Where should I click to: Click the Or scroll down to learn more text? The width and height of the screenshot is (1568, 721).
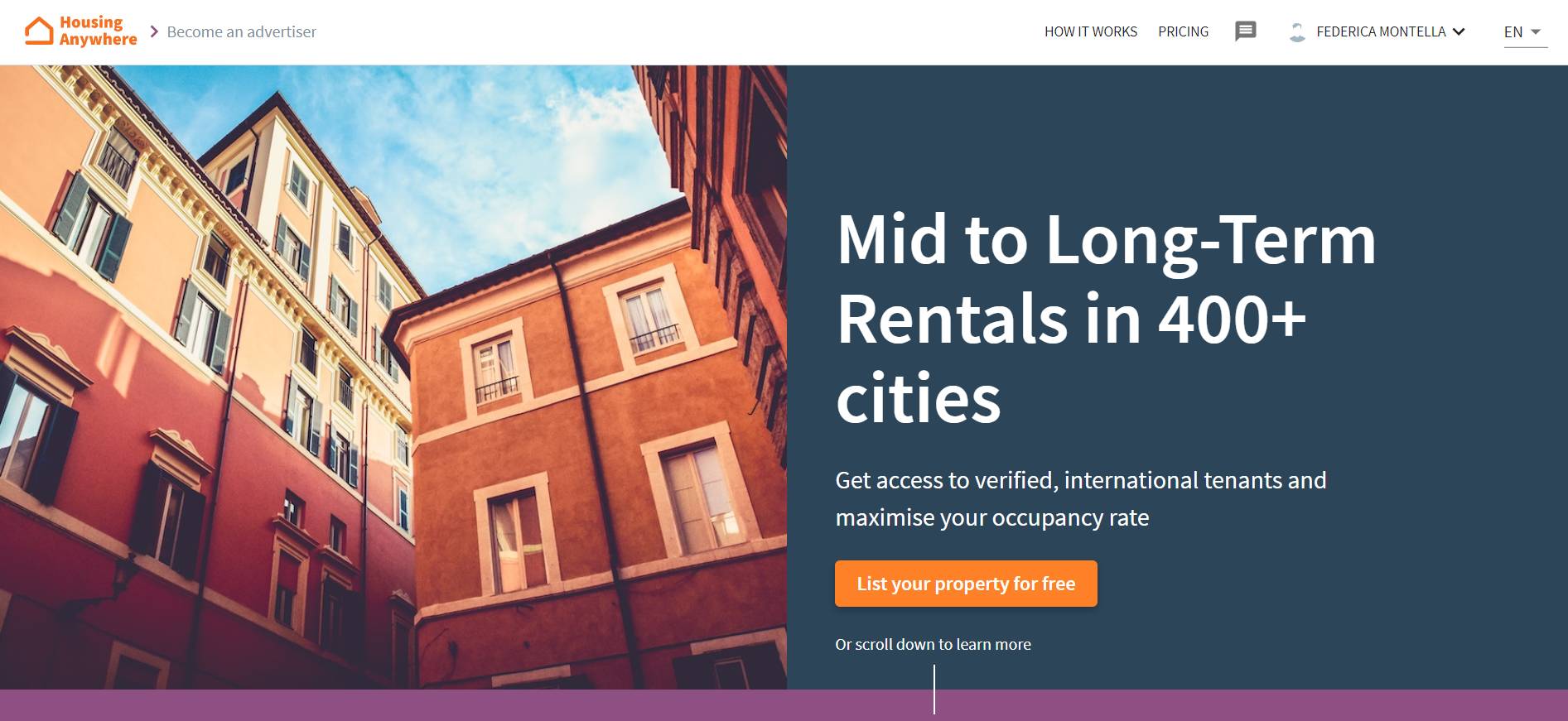[933, 644]
